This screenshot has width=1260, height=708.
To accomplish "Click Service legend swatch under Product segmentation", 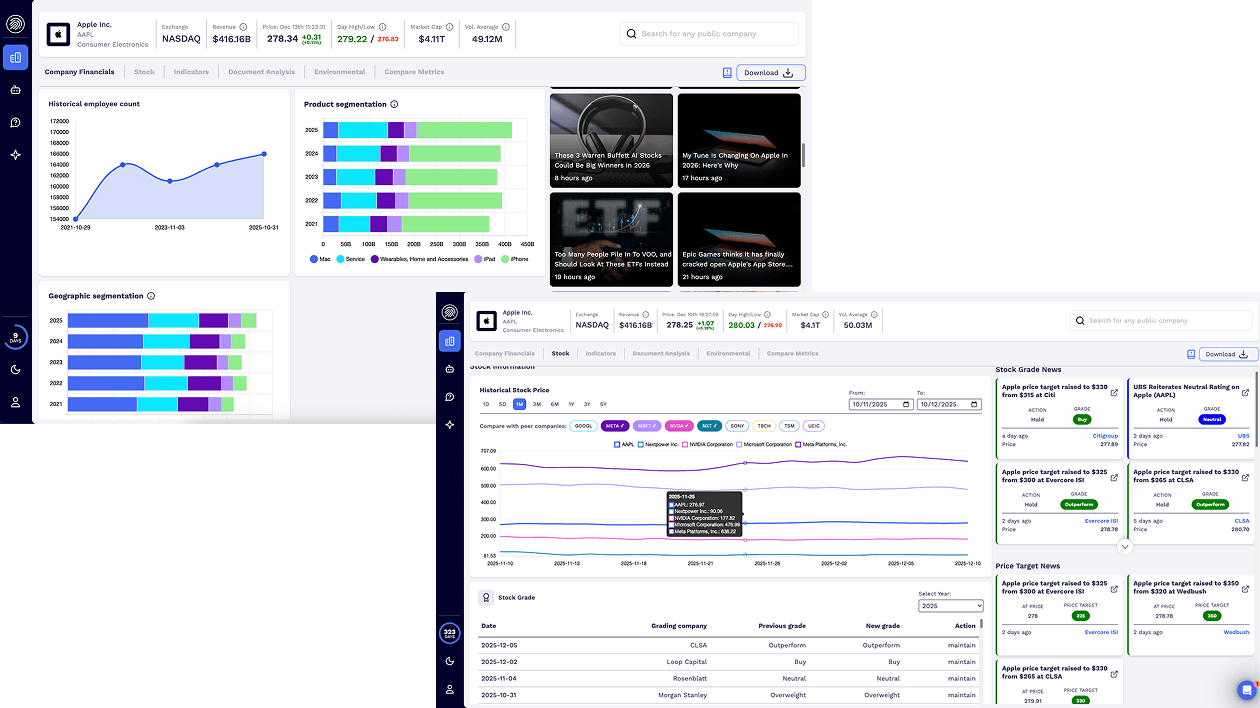I will 339,259.
